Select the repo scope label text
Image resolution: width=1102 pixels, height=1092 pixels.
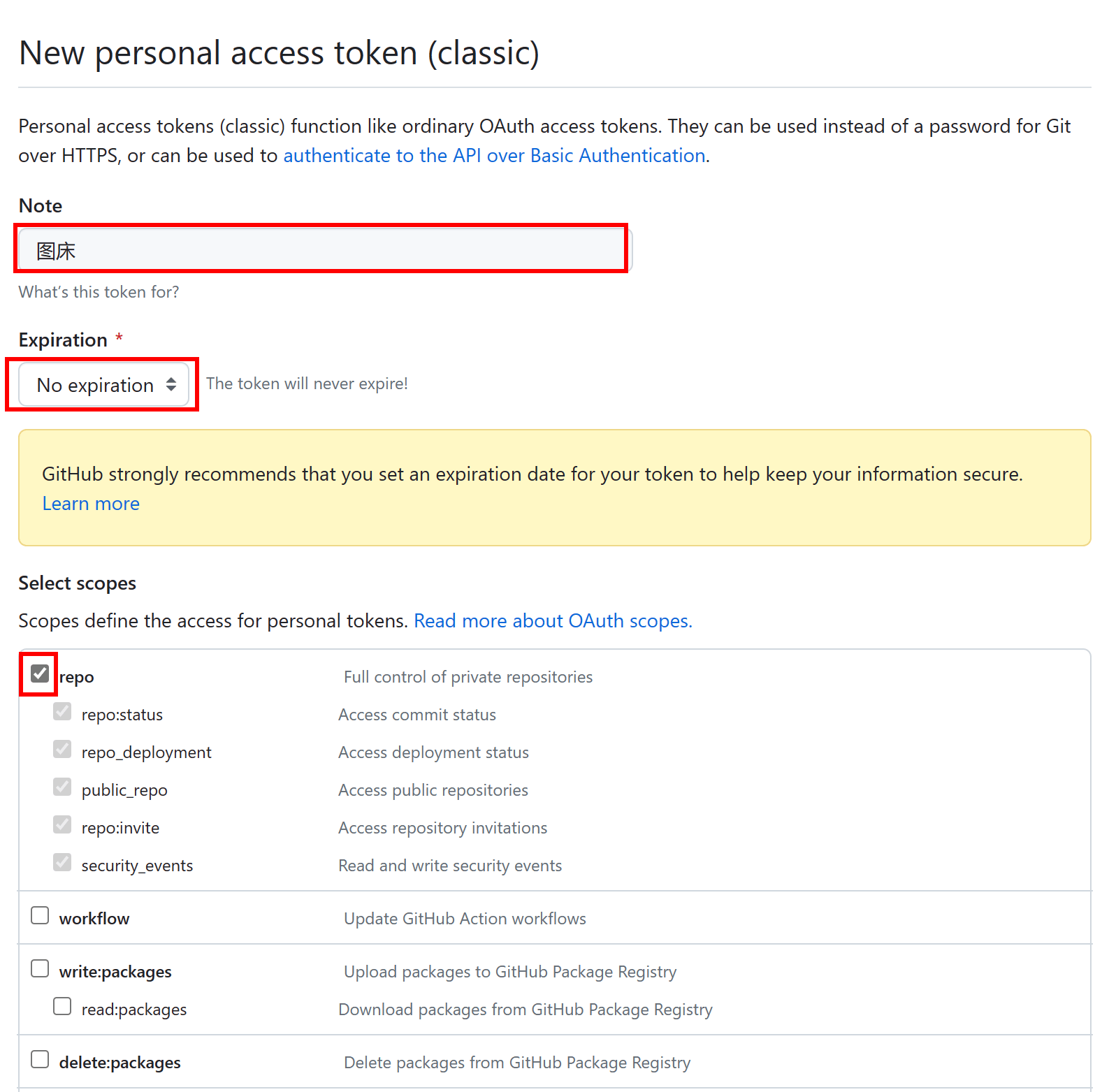[x=77, y=676]
